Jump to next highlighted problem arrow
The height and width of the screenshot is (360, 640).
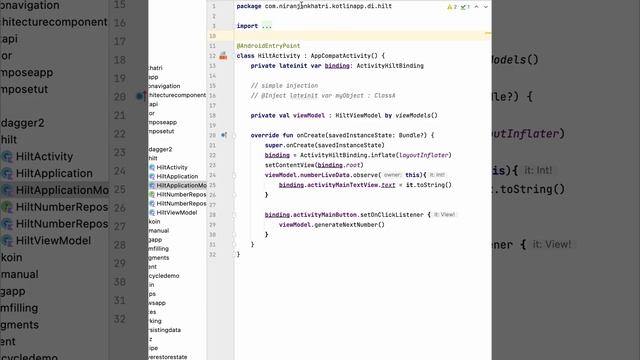click(x=486, y=7)
